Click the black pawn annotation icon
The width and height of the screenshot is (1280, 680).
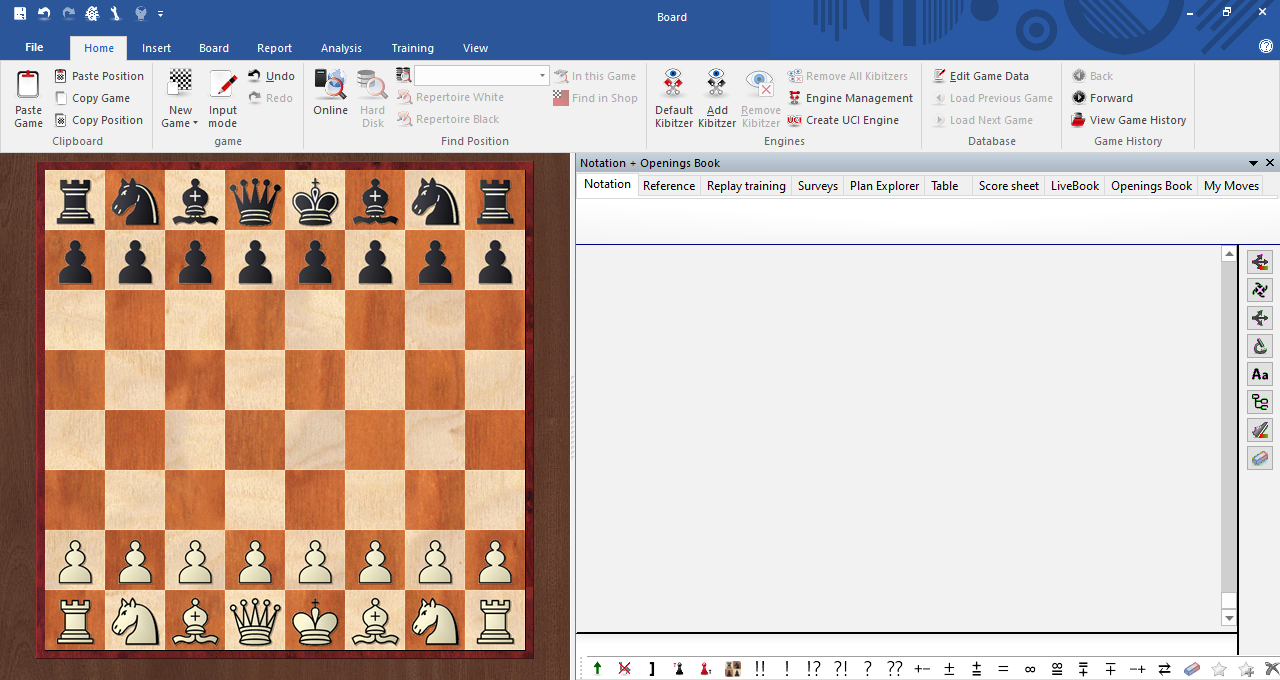pyautogui.click(x=679, y=669)
